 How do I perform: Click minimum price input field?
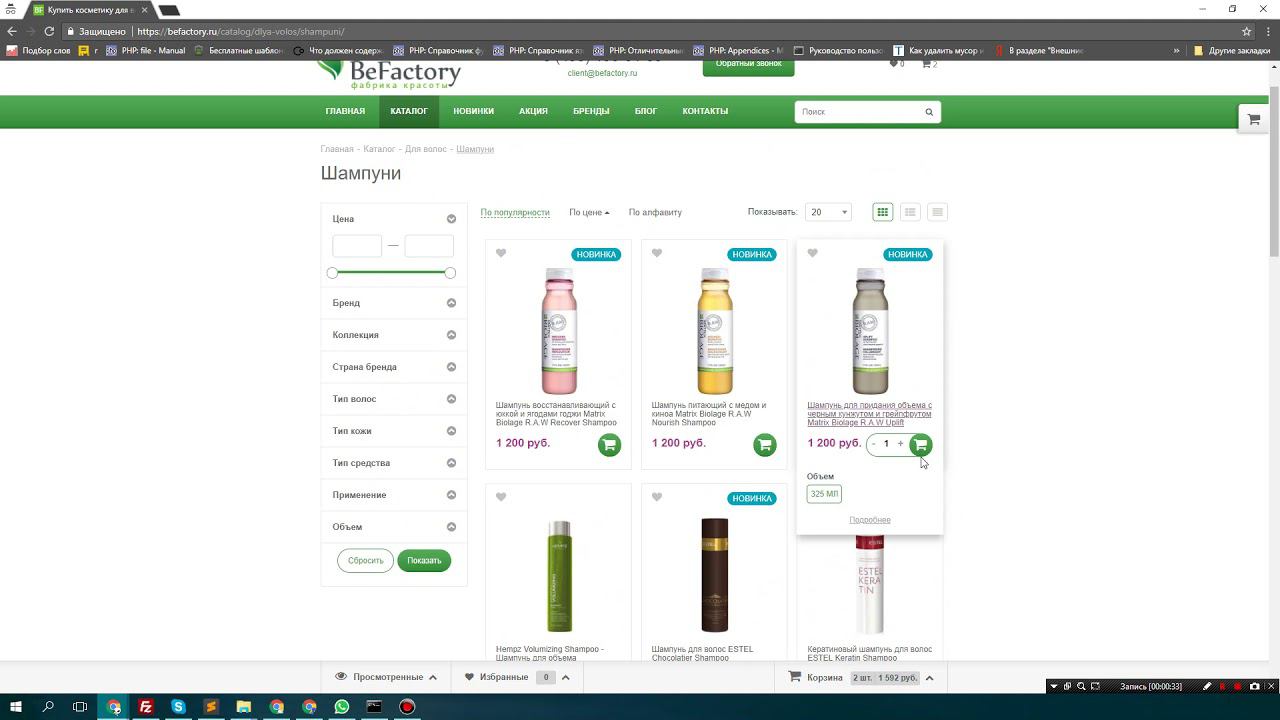(x=357, y=246)
